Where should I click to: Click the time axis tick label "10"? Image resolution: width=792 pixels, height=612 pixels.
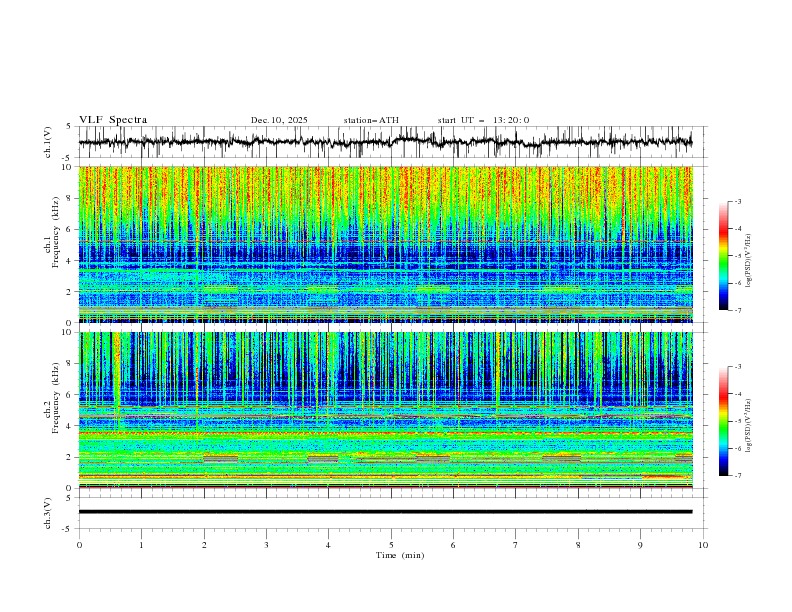coord(703,545)
